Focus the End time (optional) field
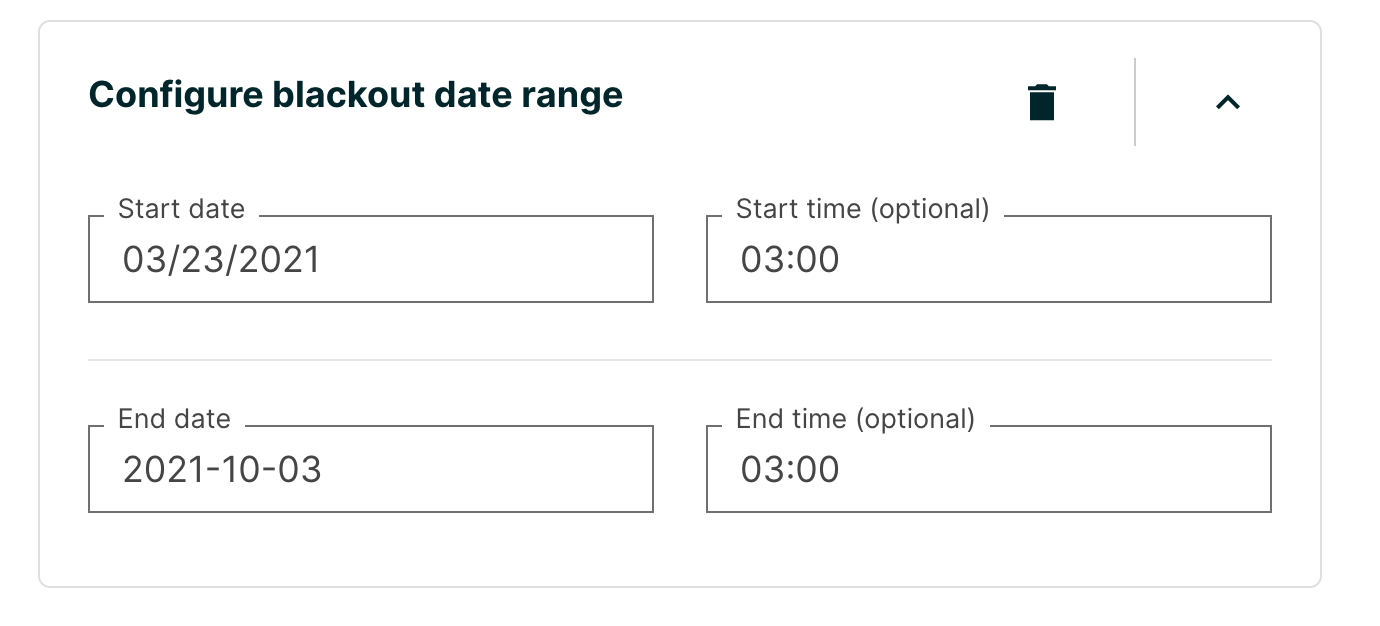The width and height of the screenshot is (1380, 626). pyautogui.click(x=988, y=470)
